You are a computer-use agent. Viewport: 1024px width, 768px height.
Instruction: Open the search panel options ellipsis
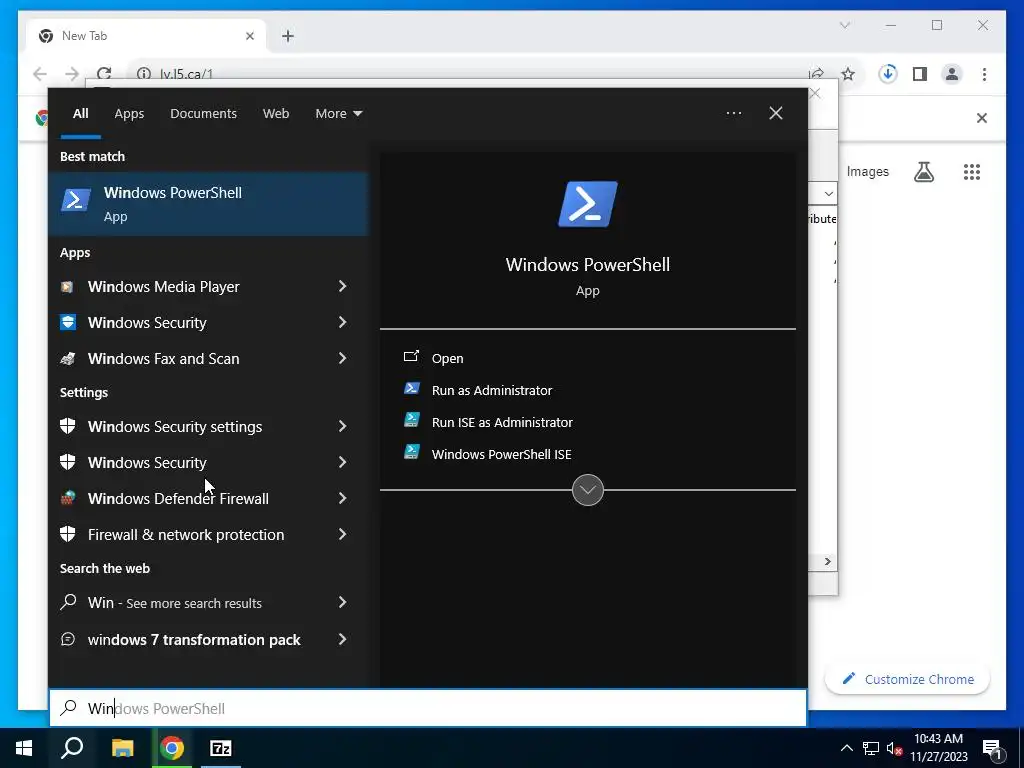pos(733,113)
